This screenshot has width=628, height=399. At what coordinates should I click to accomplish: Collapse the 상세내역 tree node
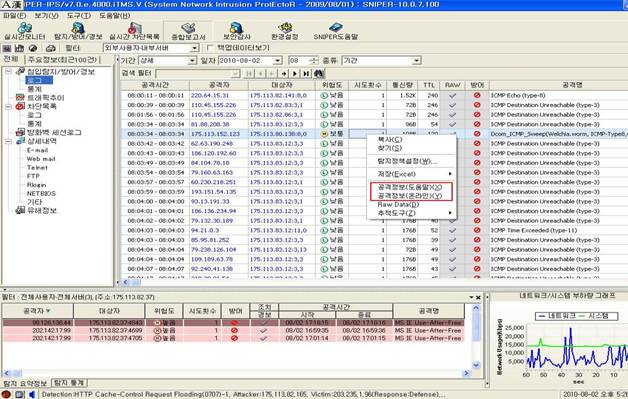click(8, 141)
